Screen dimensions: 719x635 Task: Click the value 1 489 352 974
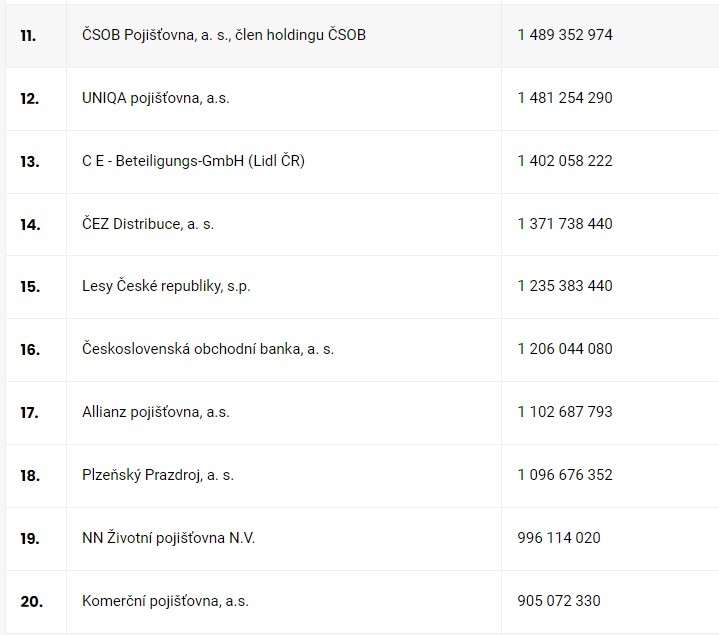click(565, 35)
